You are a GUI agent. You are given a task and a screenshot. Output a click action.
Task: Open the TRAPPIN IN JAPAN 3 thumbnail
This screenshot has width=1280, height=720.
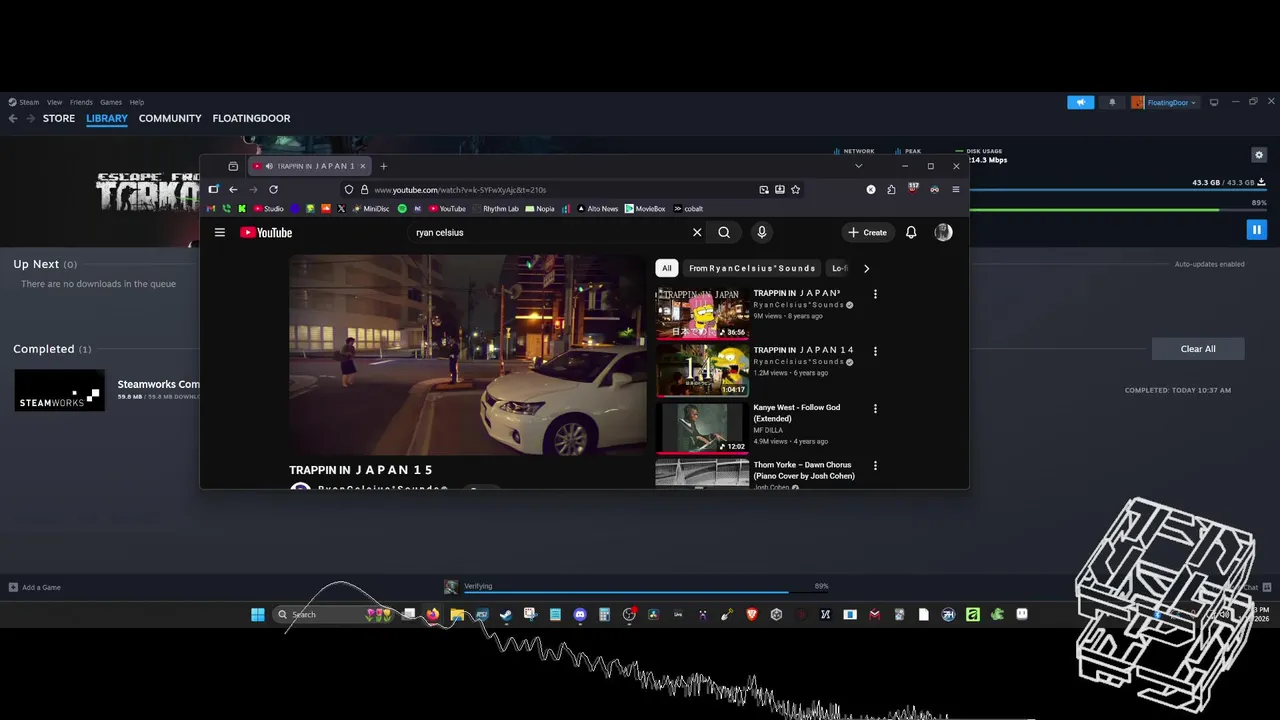tap(702, 313)
